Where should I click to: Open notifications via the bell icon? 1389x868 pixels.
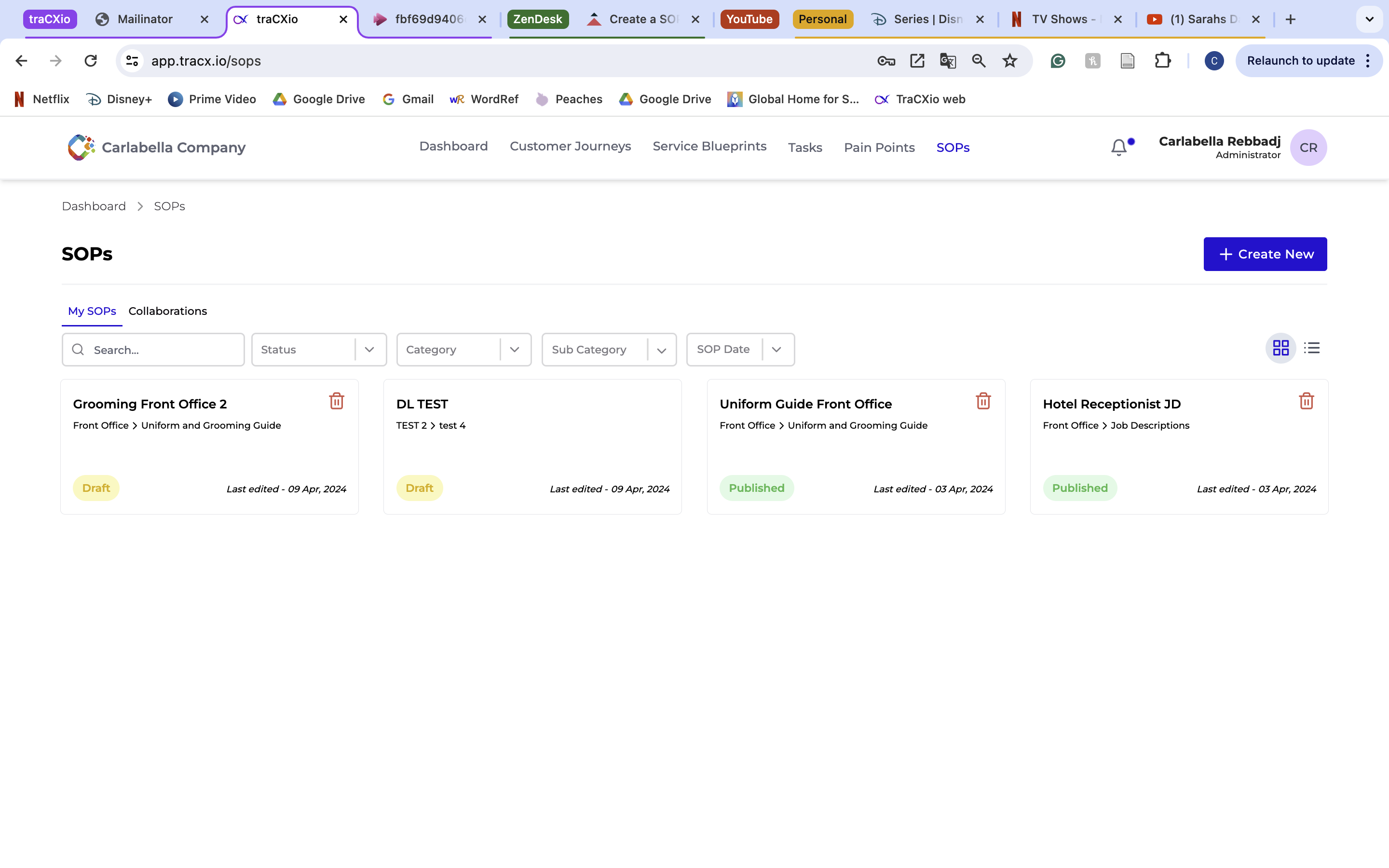[1118, 147]
